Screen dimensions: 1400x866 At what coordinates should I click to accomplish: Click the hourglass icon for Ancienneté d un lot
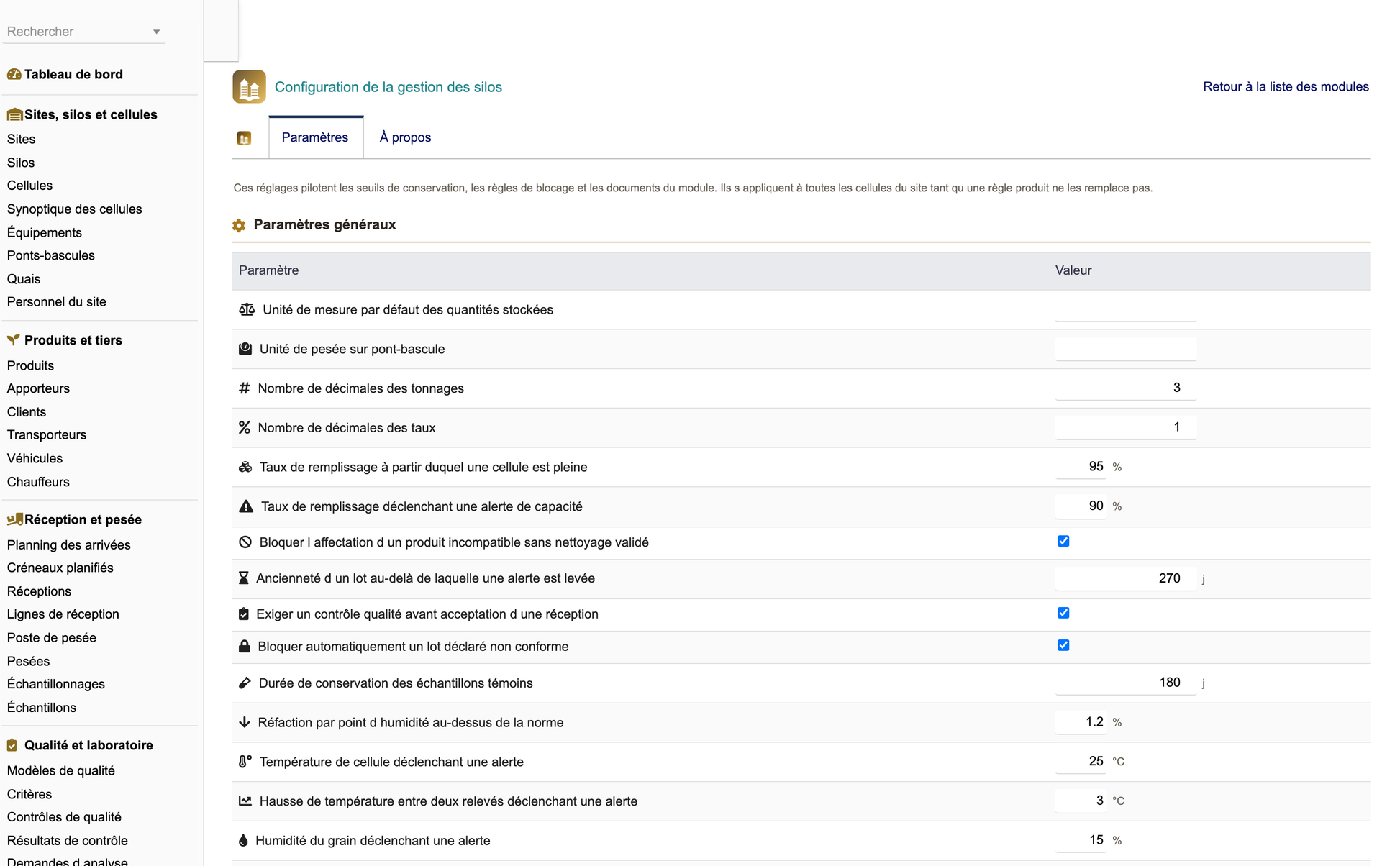(243, 578)
